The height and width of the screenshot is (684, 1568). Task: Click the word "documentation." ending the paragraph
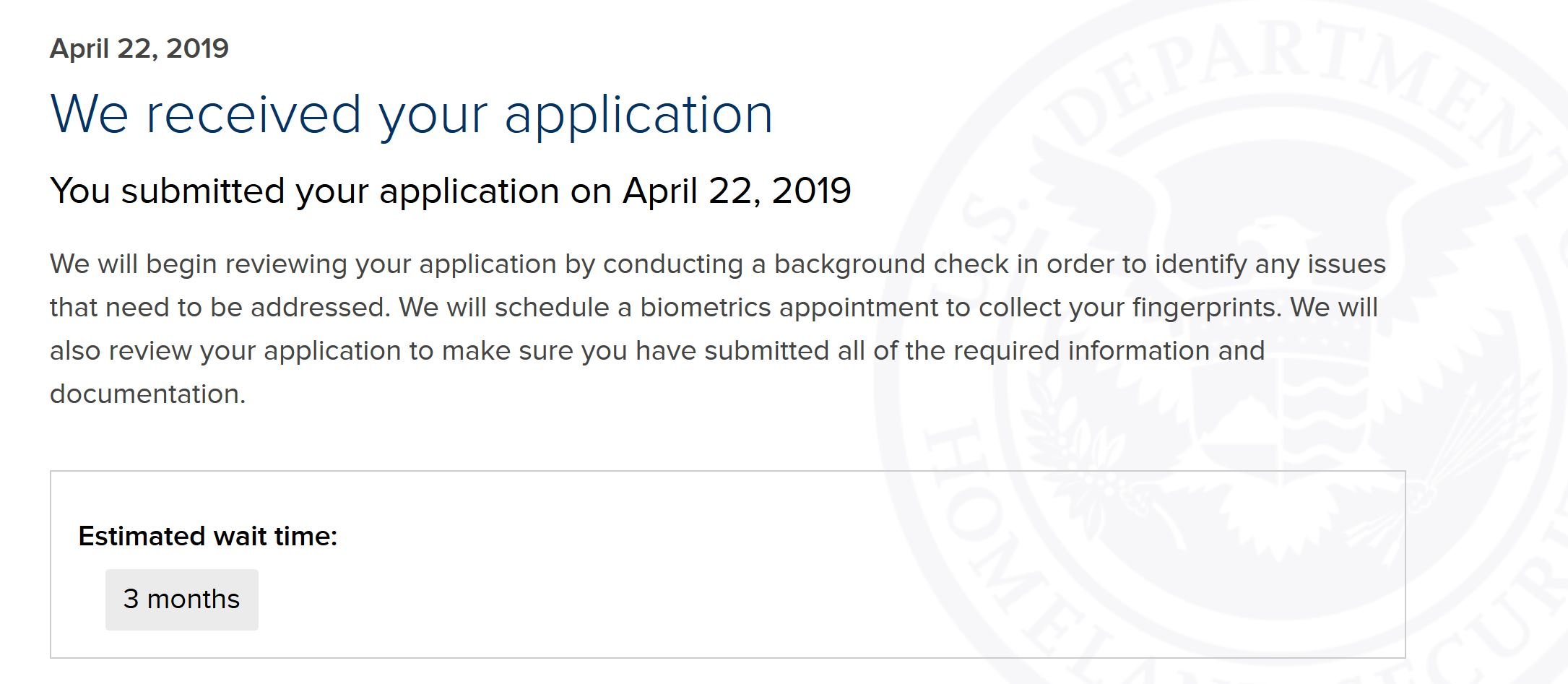click(x=148, y=394)
